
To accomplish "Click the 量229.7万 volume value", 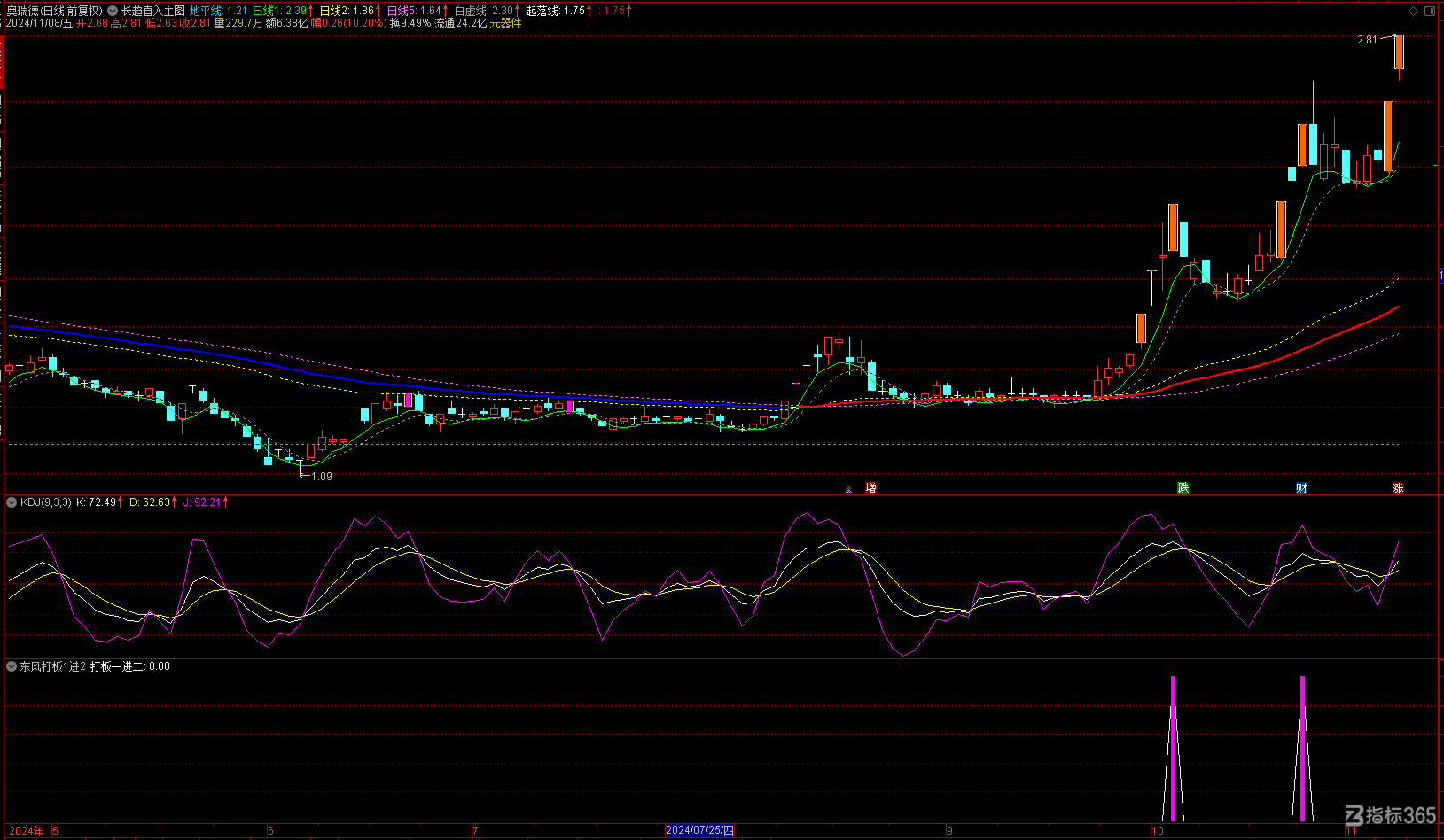I will click(x=238, y=23).
